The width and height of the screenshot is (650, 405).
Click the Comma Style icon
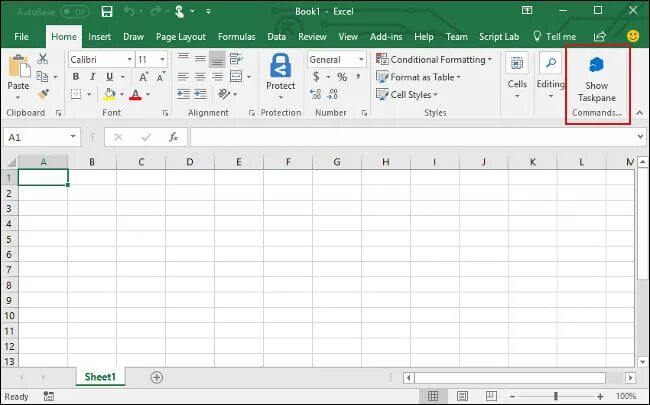pos(358,77)
